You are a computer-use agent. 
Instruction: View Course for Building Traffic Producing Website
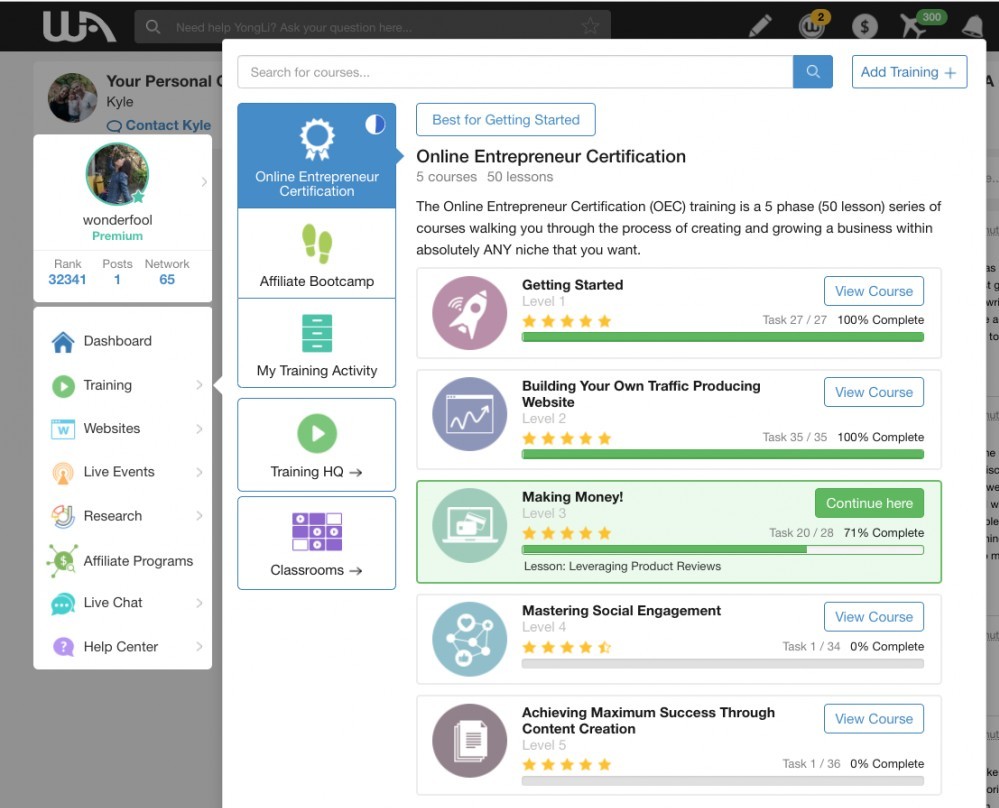873,393
